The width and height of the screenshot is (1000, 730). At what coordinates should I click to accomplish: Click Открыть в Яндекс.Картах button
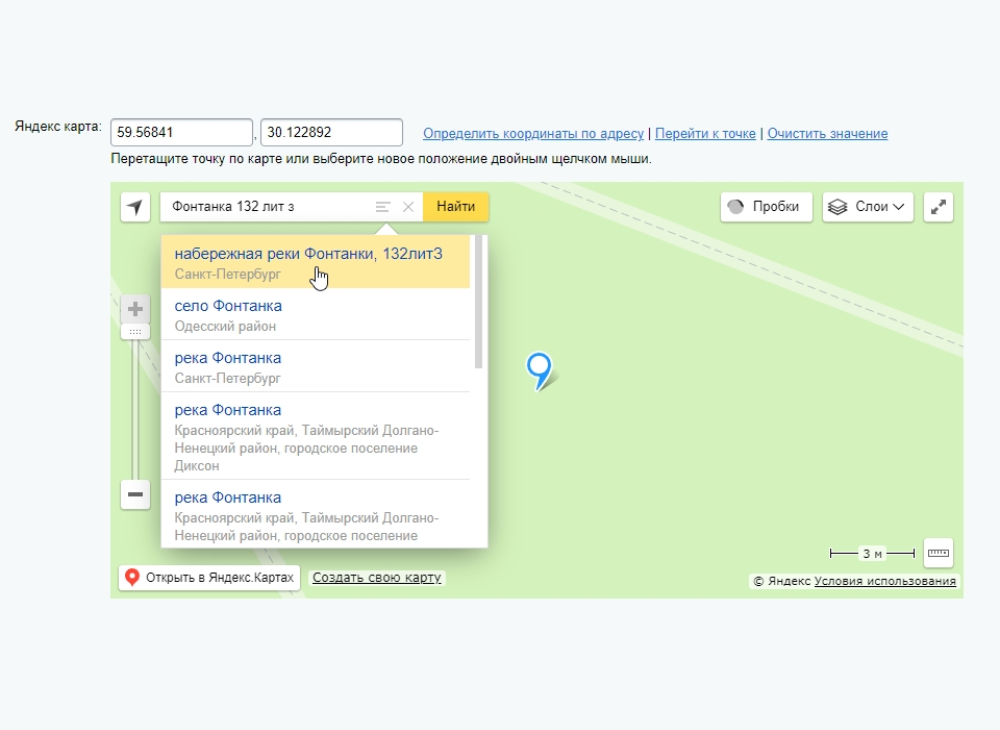[x=209, y=578]
